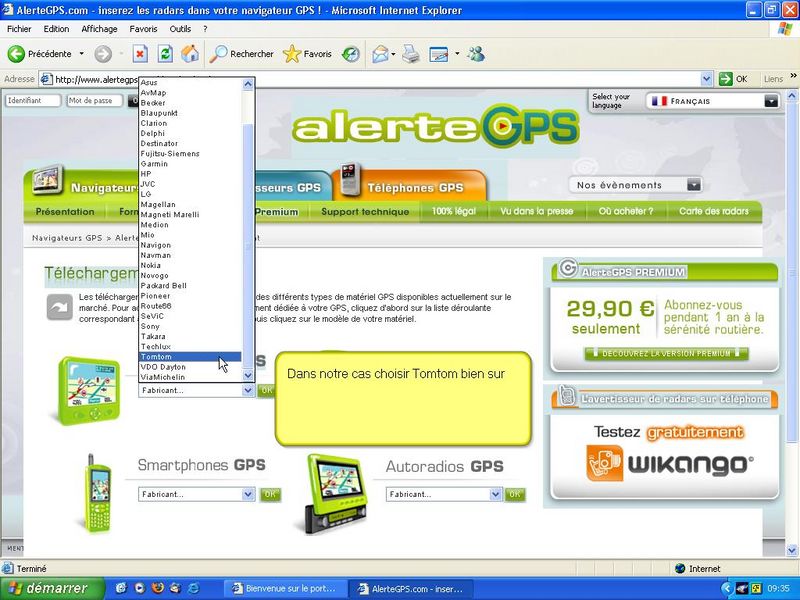Expand the address bar history dropdown
Viewport: 800px width, 600px height.
[x=707, y=79]
